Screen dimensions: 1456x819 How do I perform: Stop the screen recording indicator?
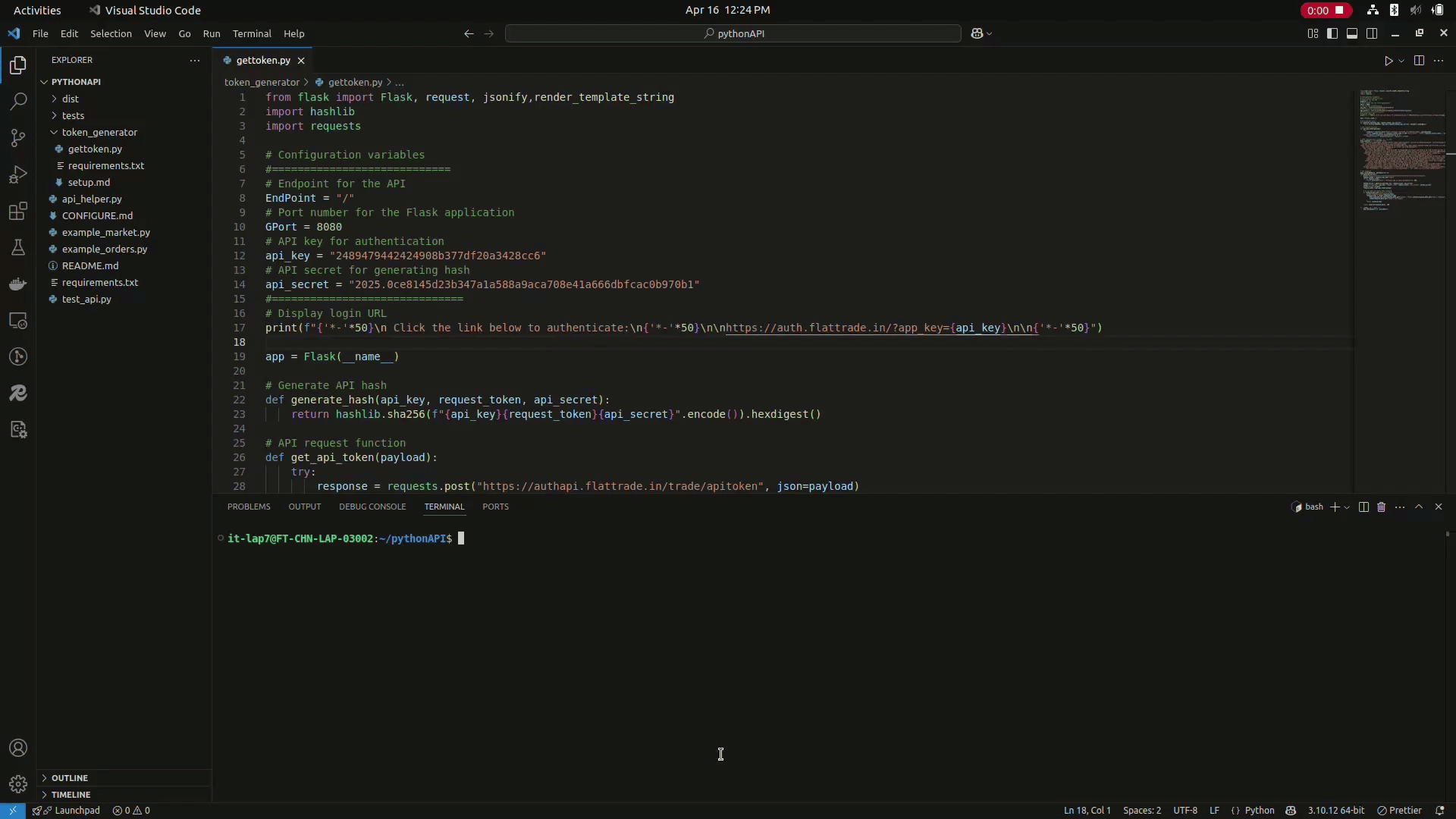[x=1326, y=10]
